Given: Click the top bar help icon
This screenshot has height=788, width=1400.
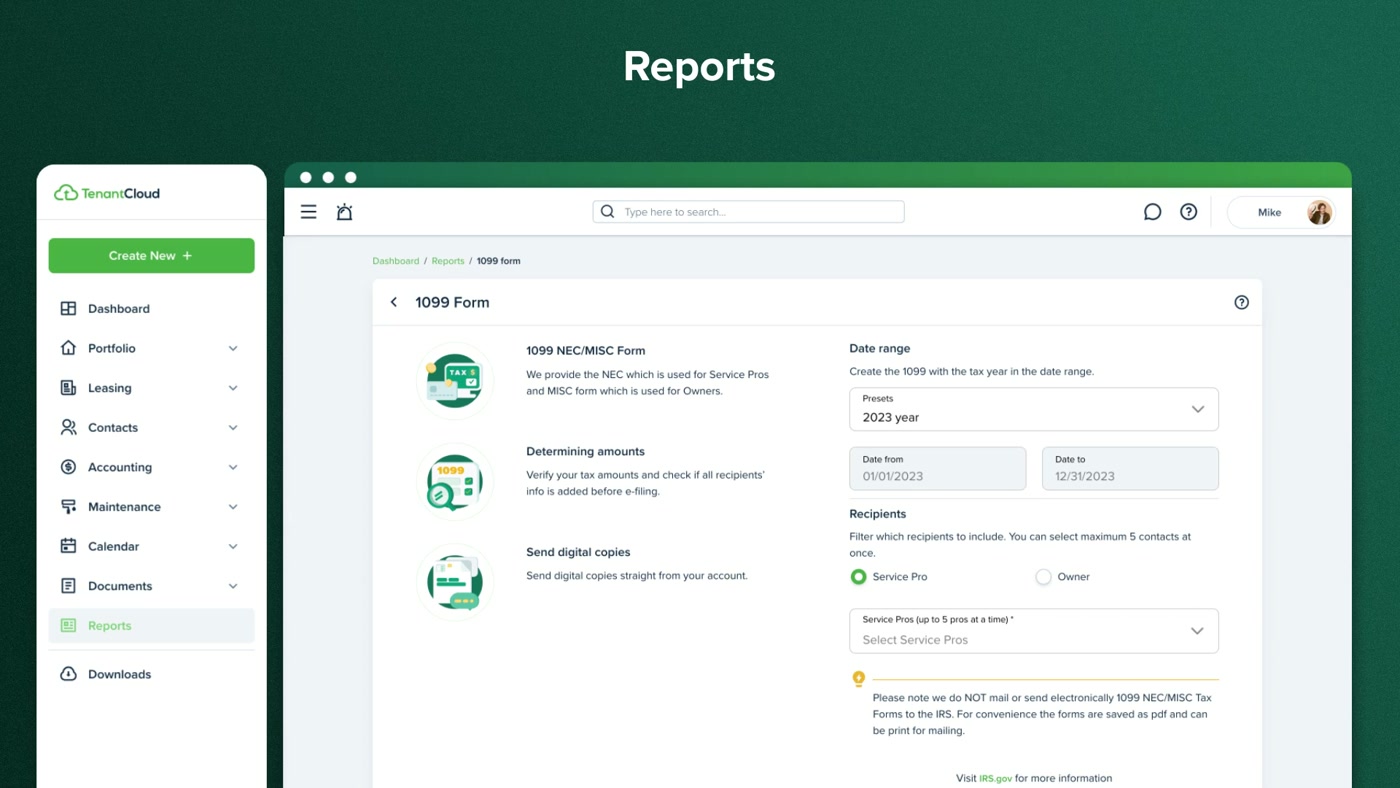Looking at the screenshot, I should [1188, 212].
